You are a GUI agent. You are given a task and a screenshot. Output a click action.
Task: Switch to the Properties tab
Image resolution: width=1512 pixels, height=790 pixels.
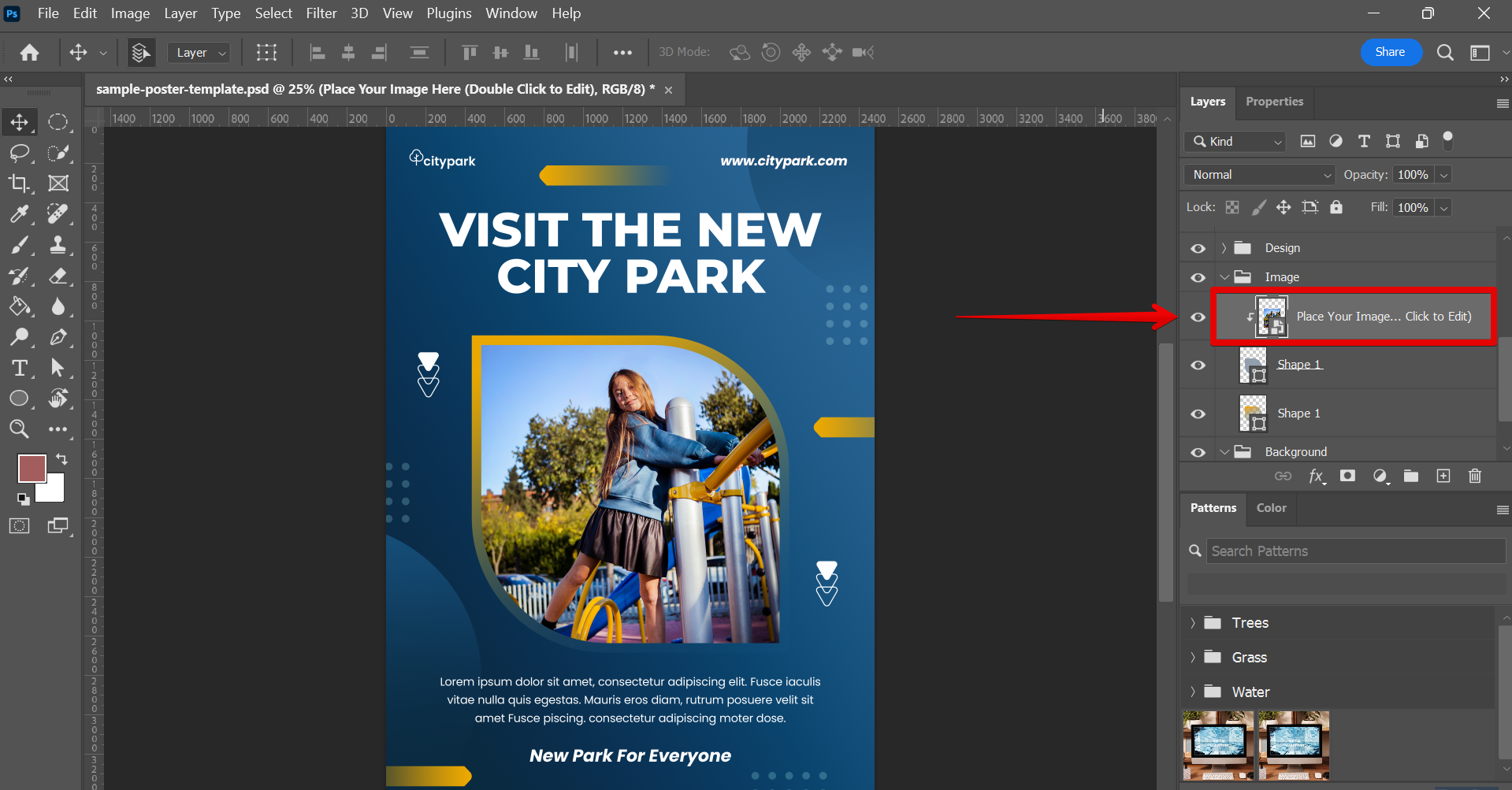1274,102
